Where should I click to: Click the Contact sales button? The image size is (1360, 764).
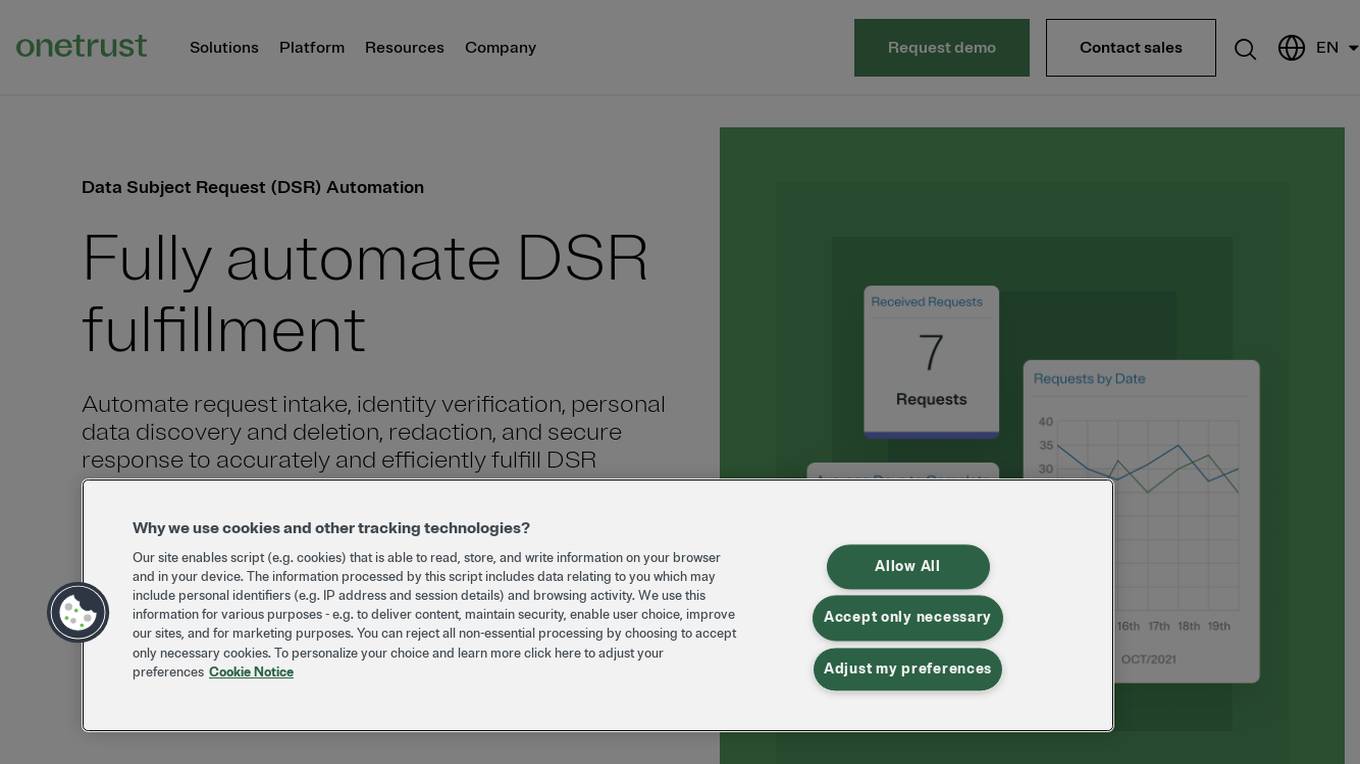[1131, 48]
